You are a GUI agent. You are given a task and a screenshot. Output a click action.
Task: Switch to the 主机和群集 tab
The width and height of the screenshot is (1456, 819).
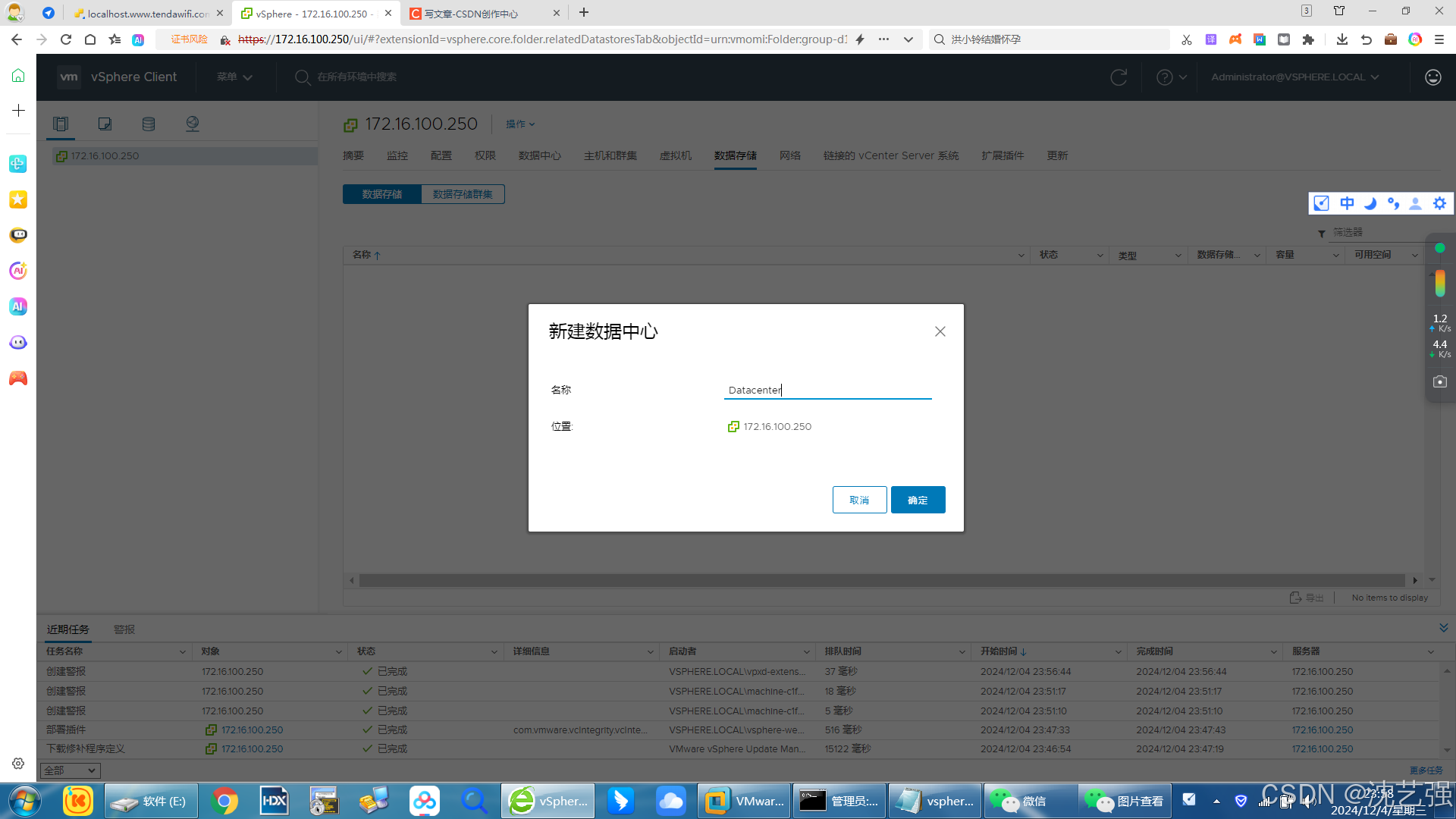pyautogui.click(x=610, y=155)
